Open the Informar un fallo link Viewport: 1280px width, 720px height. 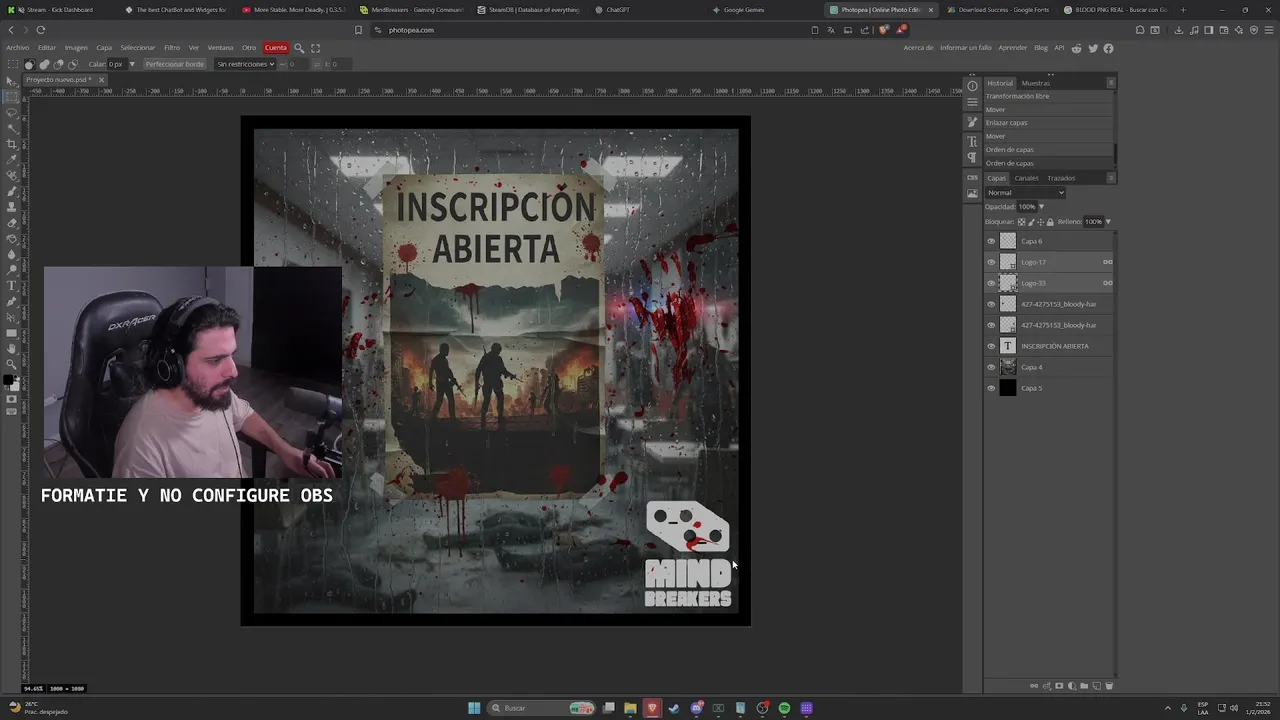(x=966, y=48)
